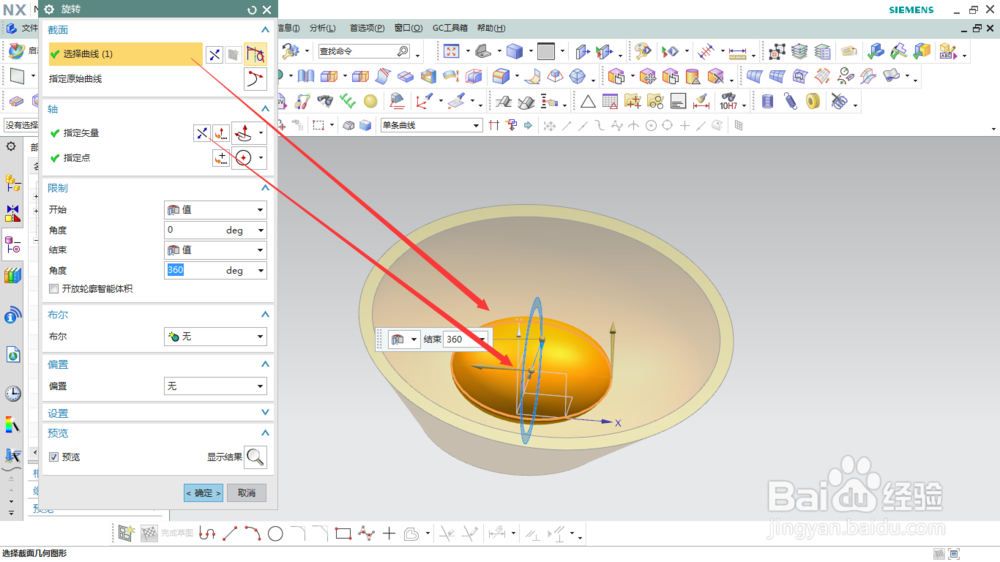Click the Specify Vector row in Axis group
This screenshot has width=1000, height=562.
point(121,133)
